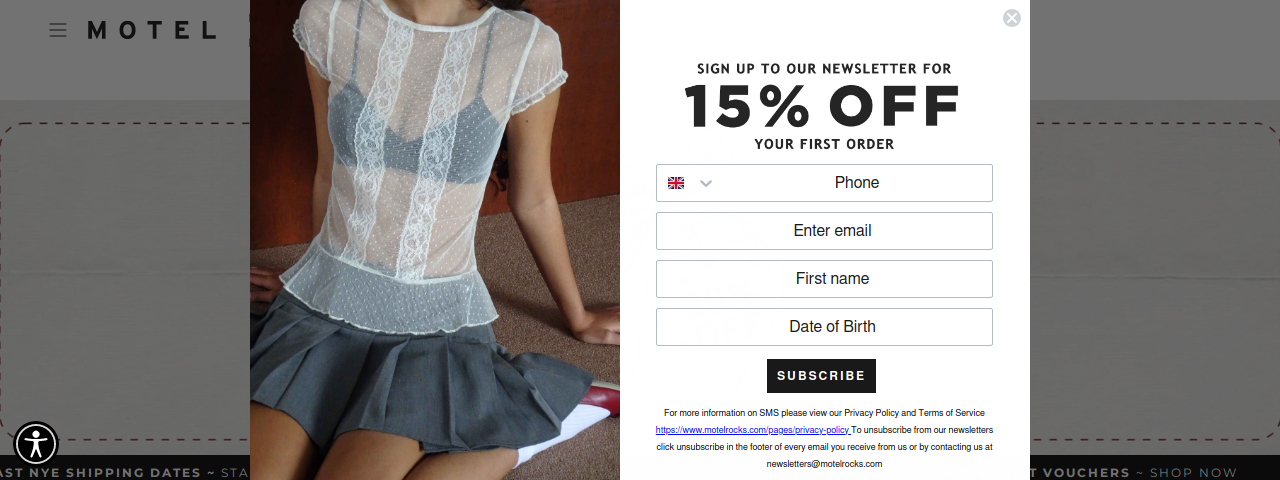Click the 'Your First Order' subheading

click(x=824, y=144)
